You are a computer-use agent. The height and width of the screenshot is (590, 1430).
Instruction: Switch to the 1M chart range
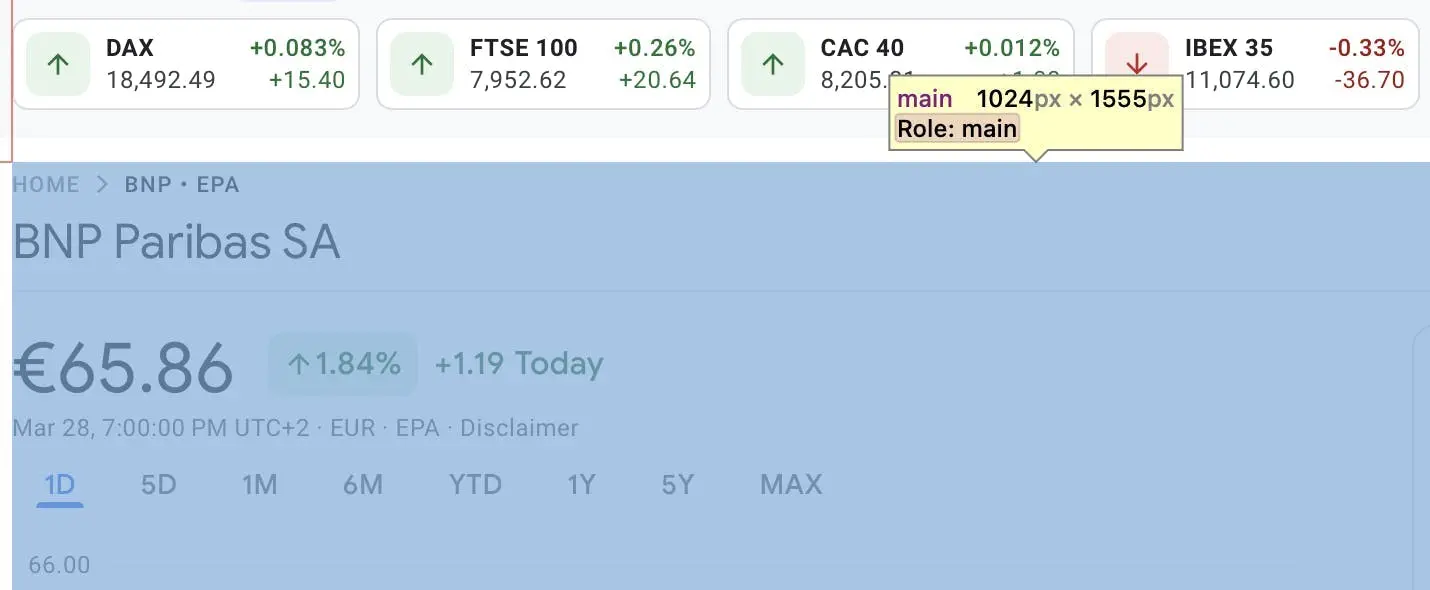[x=259, y=485]
